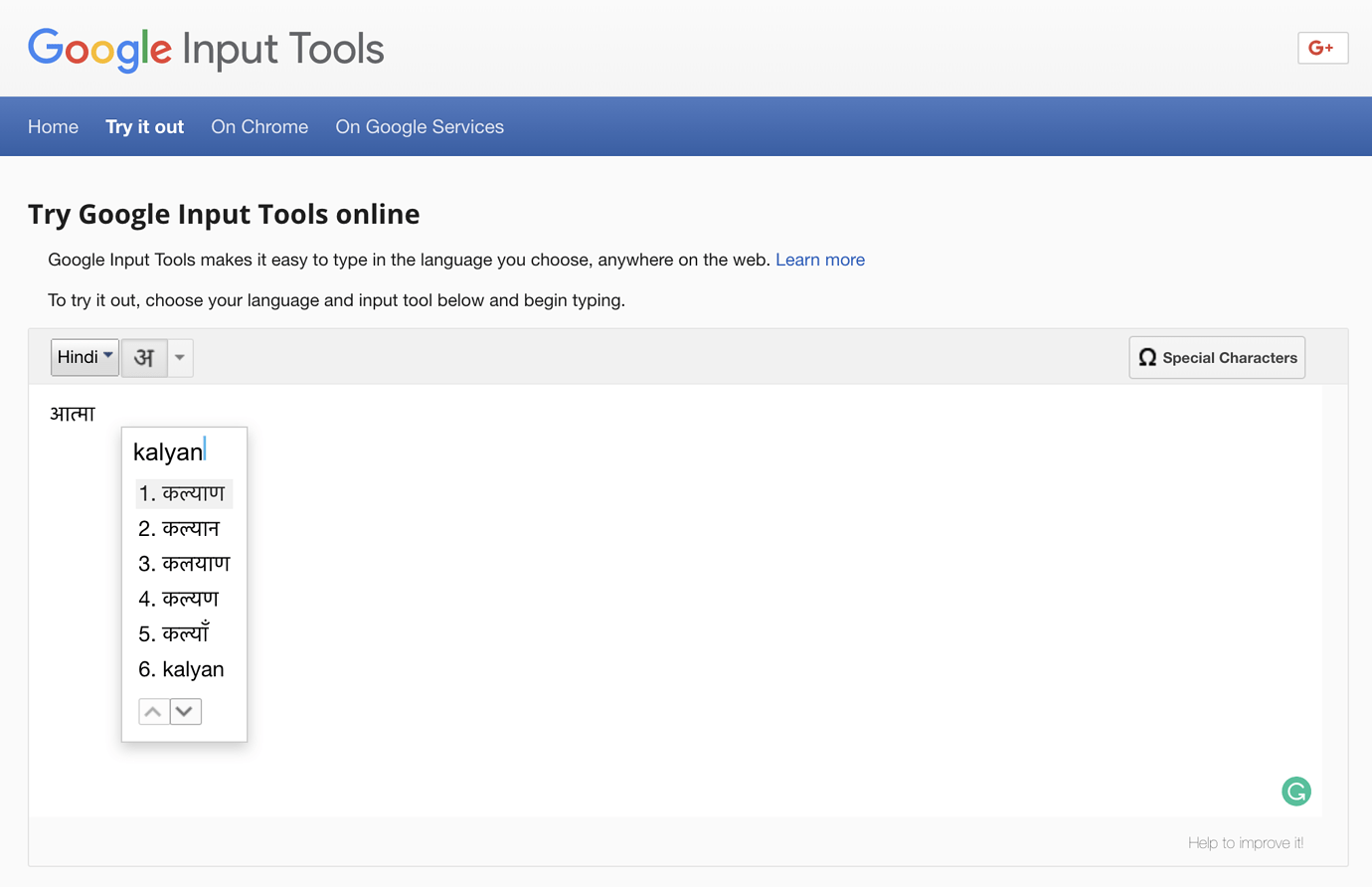Viewport: 1372px width, 887px height.
Task: Click the Google+ share icon
Action: tap(1322, 48)
